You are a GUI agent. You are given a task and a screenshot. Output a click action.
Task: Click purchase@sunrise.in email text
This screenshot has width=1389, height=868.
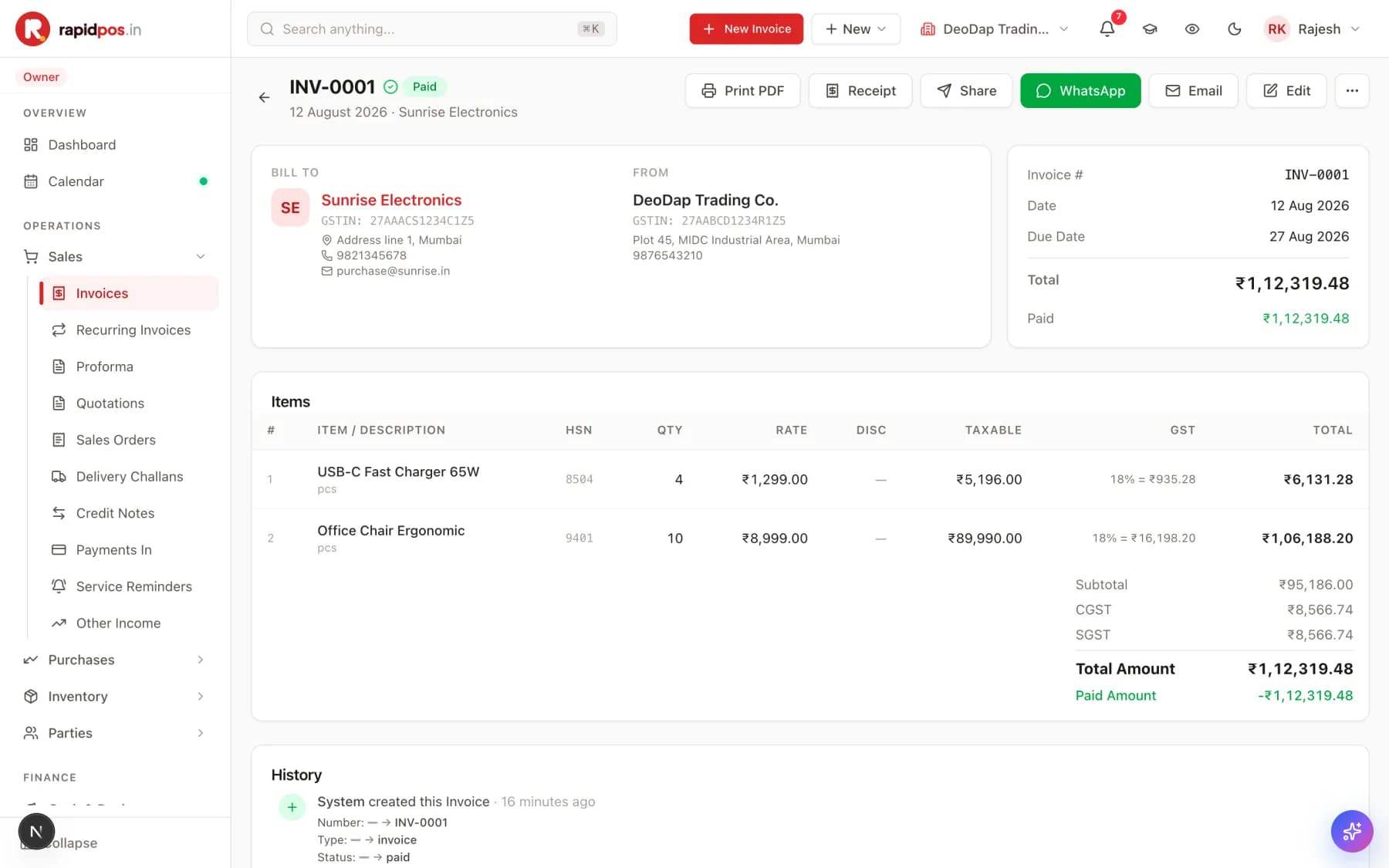393,271
